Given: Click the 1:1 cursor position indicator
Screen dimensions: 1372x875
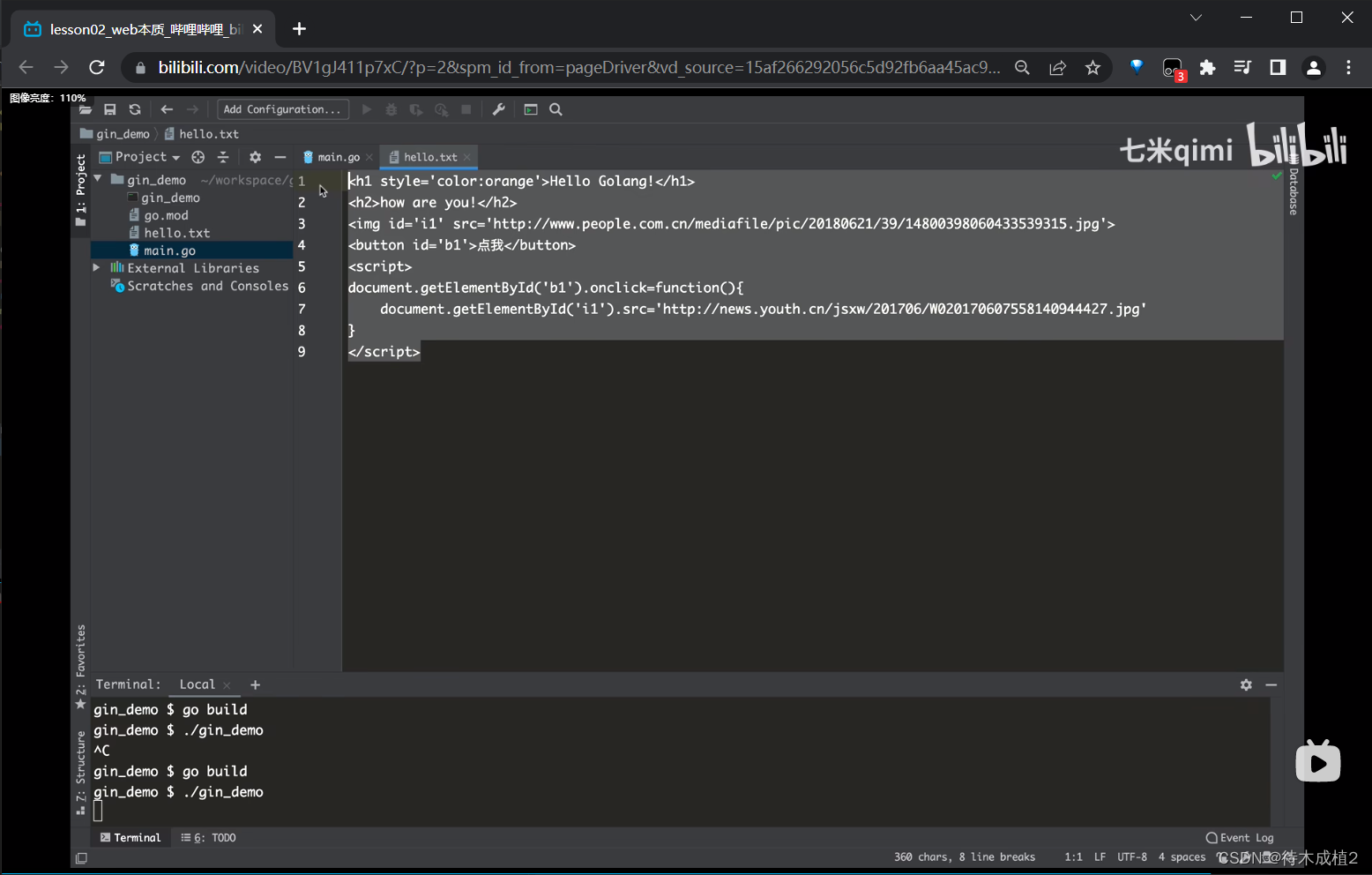Looking at the screenshot, I should pos(1073,857).
